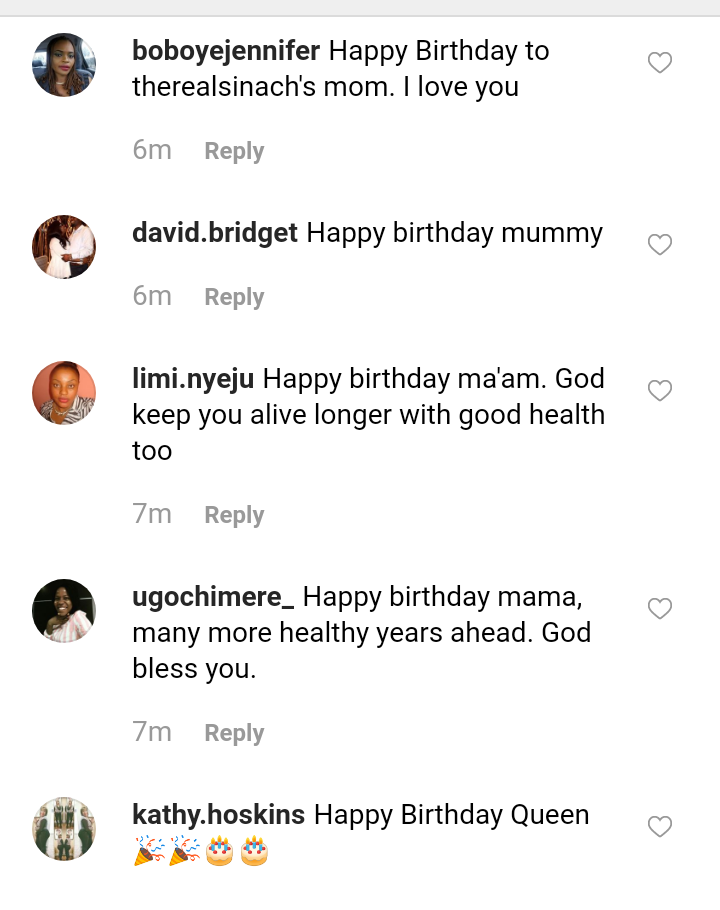Screen dimensions: 720x910
Task: Tap the kathy.hoskins username
Action: [219, 815]
